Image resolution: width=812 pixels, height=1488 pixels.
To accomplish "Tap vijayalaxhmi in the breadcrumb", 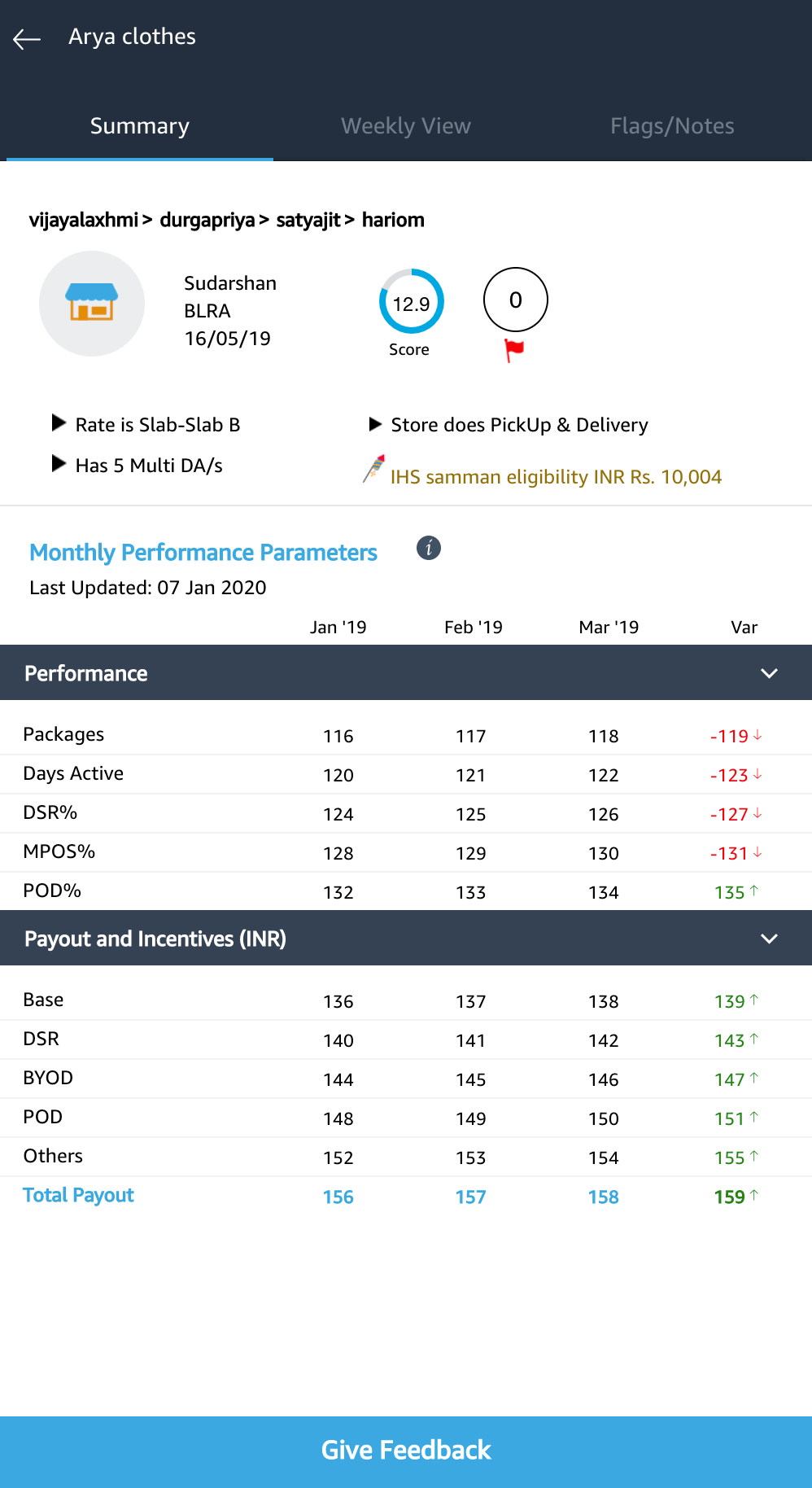I will coord(83,220).
